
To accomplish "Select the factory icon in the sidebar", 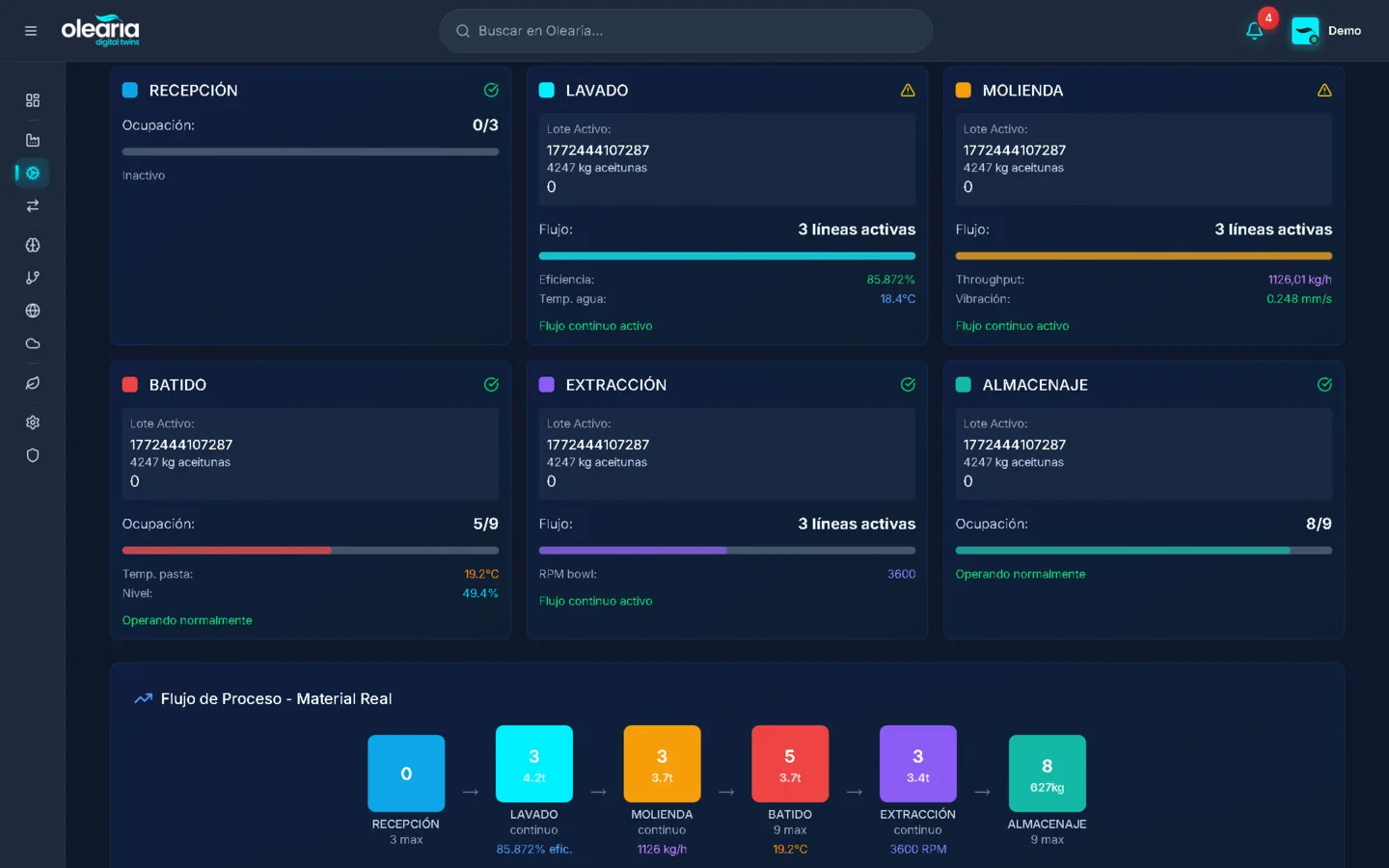I will (x=32, y=139).
